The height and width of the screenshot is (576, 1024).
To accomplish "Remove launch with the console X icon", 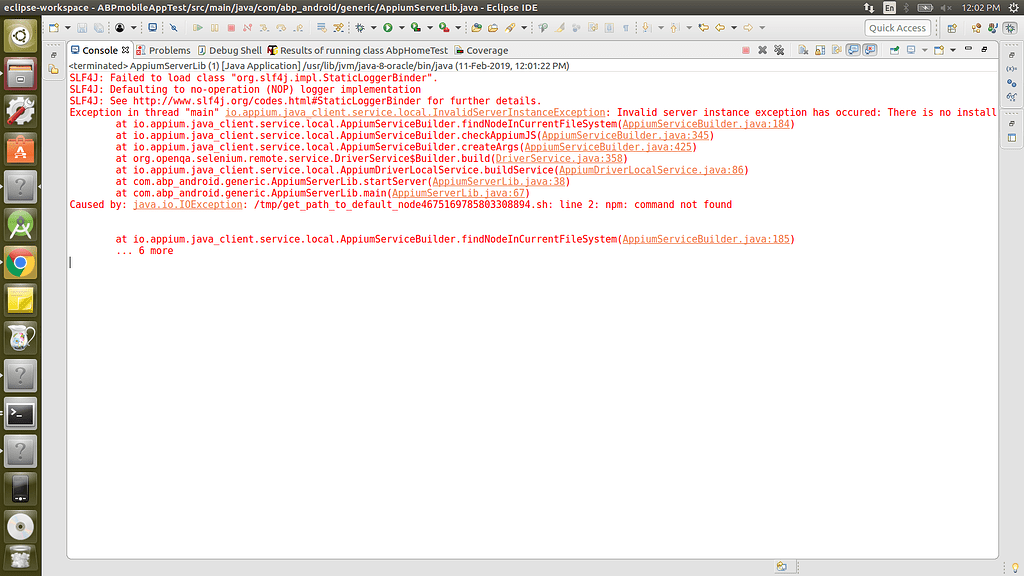I will [x=762, y=50].
